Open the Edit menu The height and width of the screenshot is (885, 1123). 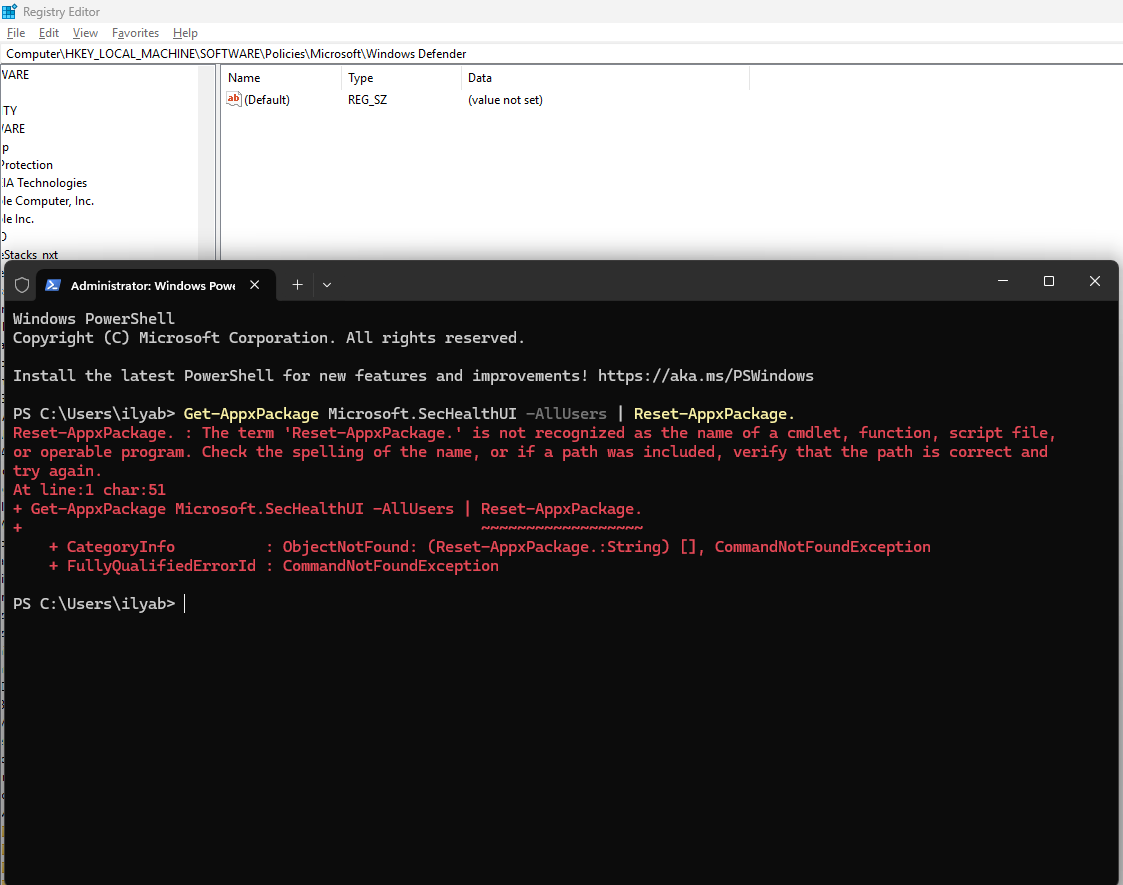pos(48,33)
